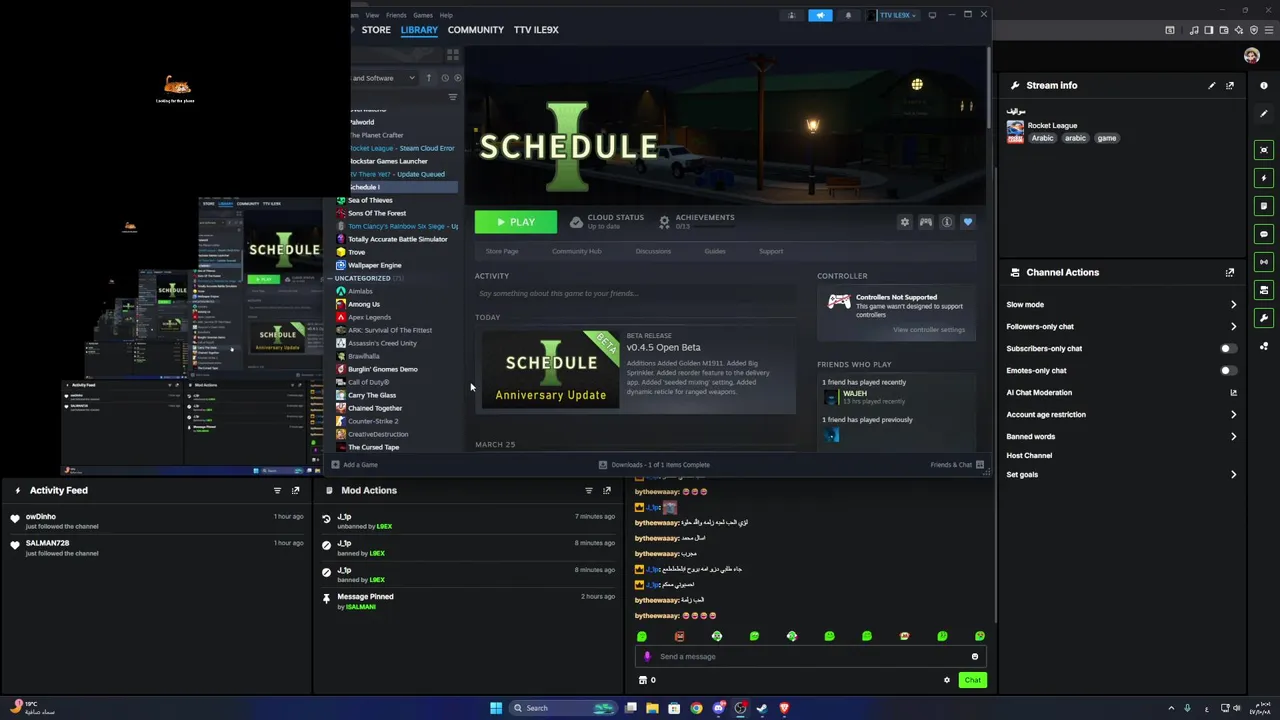Open Windows Start button
This screenshot has height=720, width=1280.
point(496,708)
